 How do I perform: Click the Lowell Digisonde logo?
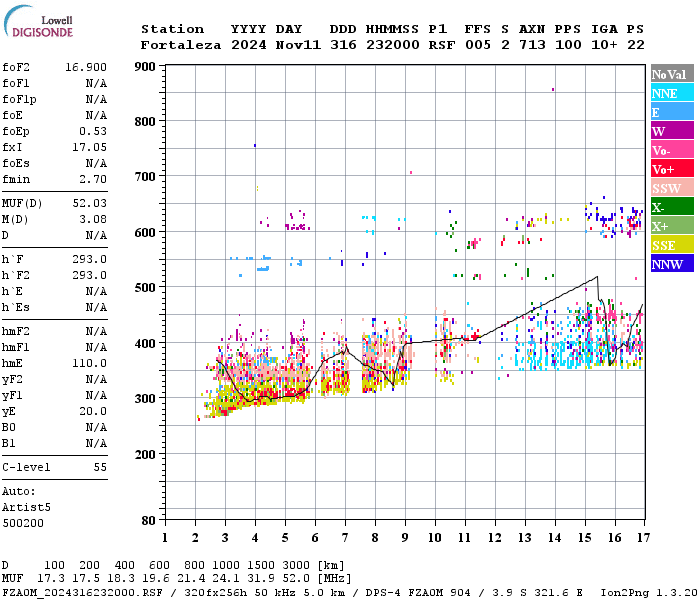click(x=38, y=21)
